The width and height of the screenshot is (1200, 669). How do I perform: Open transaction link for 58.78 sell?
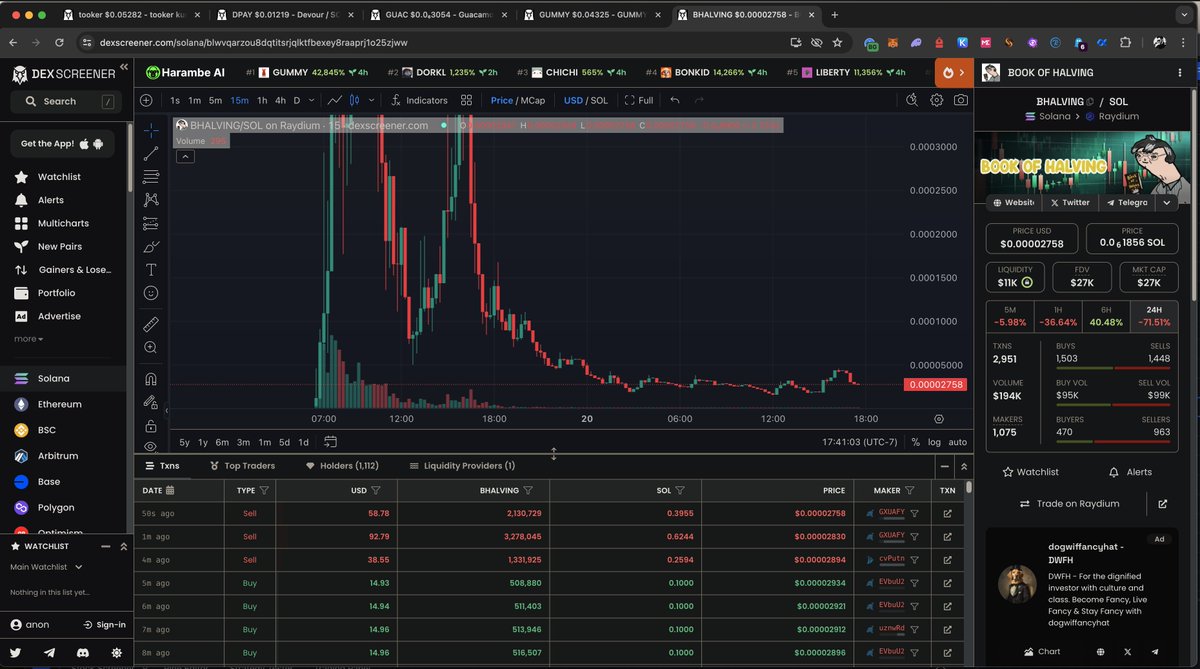pyautogui.click(x=947, y=513)
